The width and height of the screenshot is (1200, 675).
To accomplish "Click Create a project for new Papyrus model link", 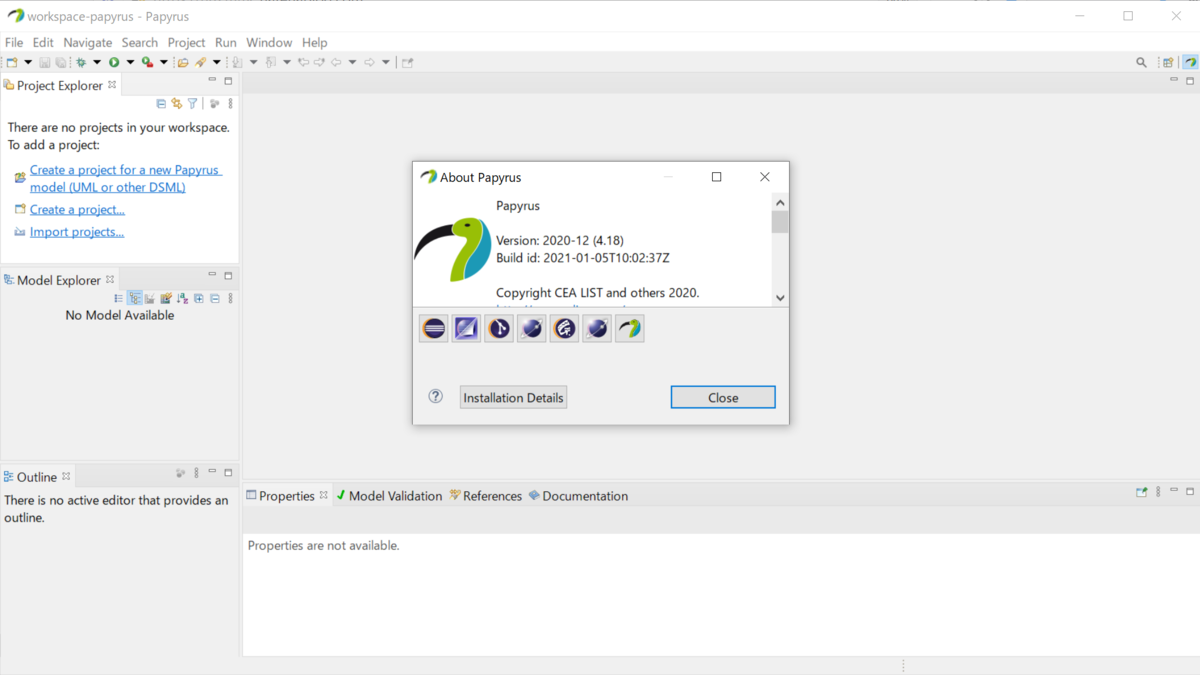I will [126, 178].
